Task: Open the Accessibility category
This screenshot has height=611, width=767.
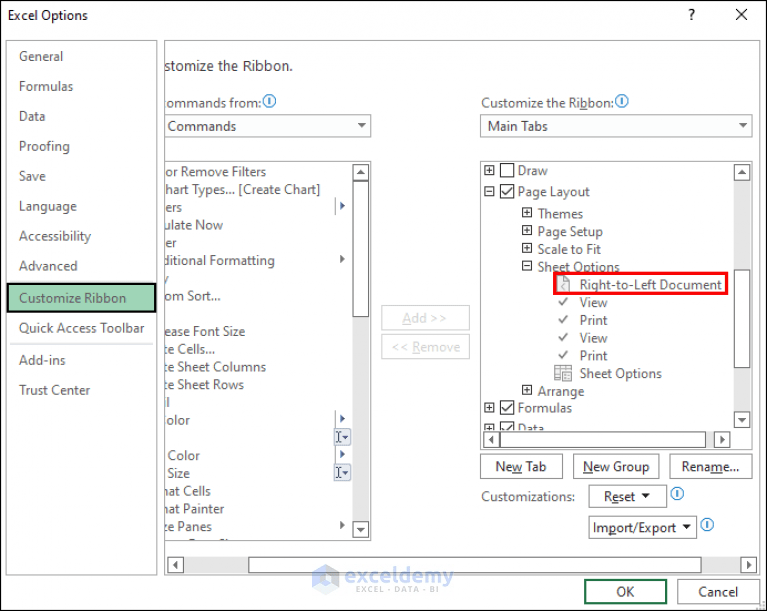Action: pyautogui.click(x=55, y=236)
